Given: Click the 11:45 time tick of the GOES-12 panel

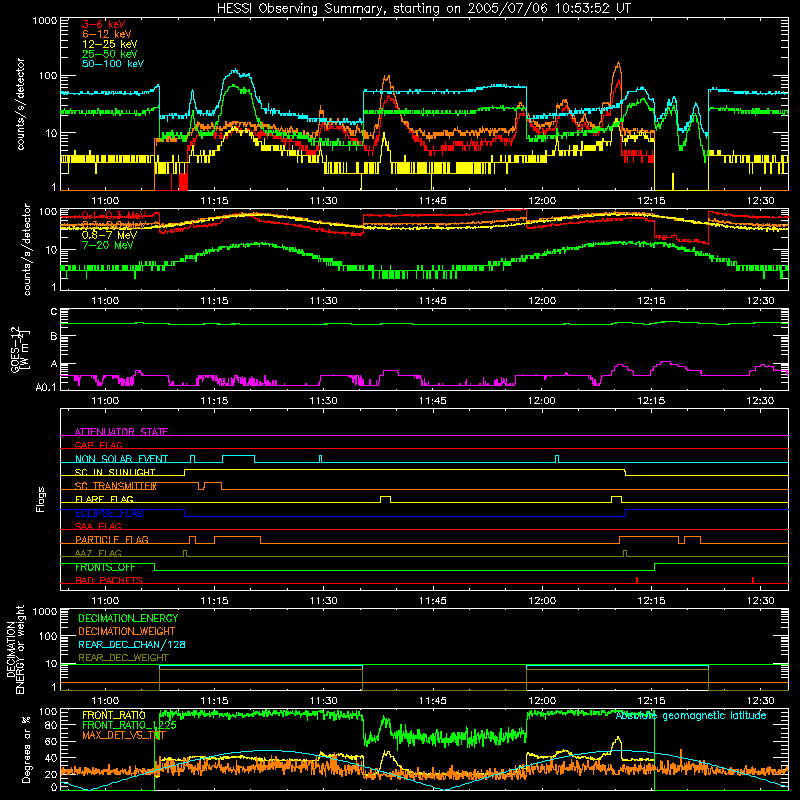Looking at the screenshot, I should click(x=433, y=400).
